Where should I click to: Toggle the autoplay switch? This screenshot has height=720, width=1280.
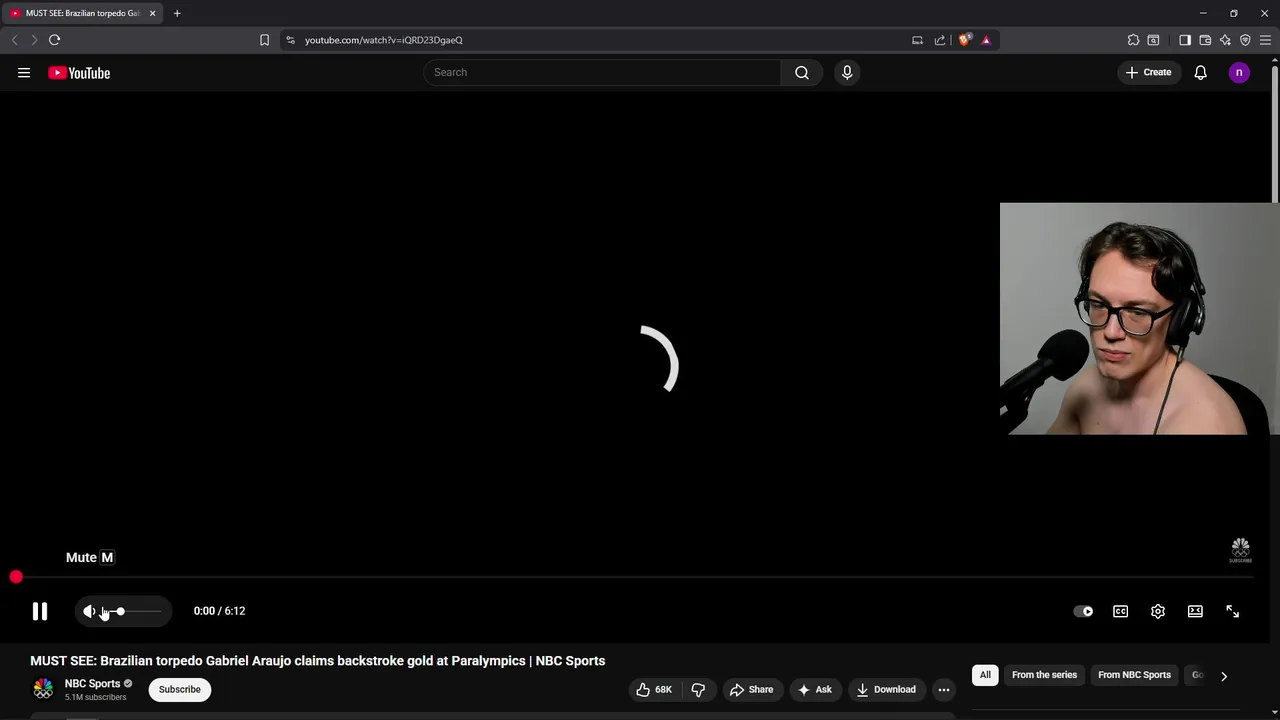(1083, 611)
